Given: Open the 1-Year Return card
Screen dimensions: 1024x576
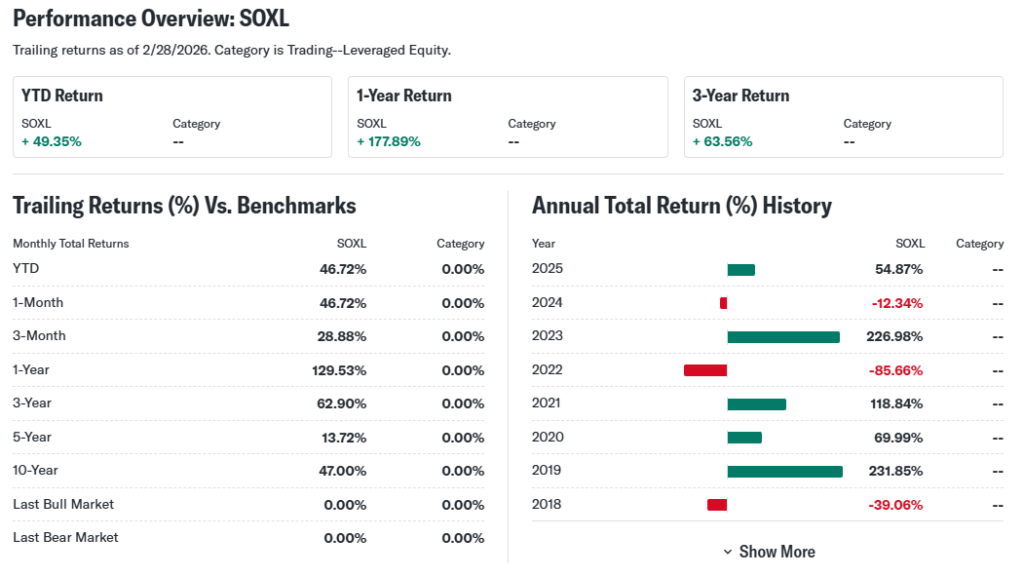Looking at the screenshot, I should 507,117.
